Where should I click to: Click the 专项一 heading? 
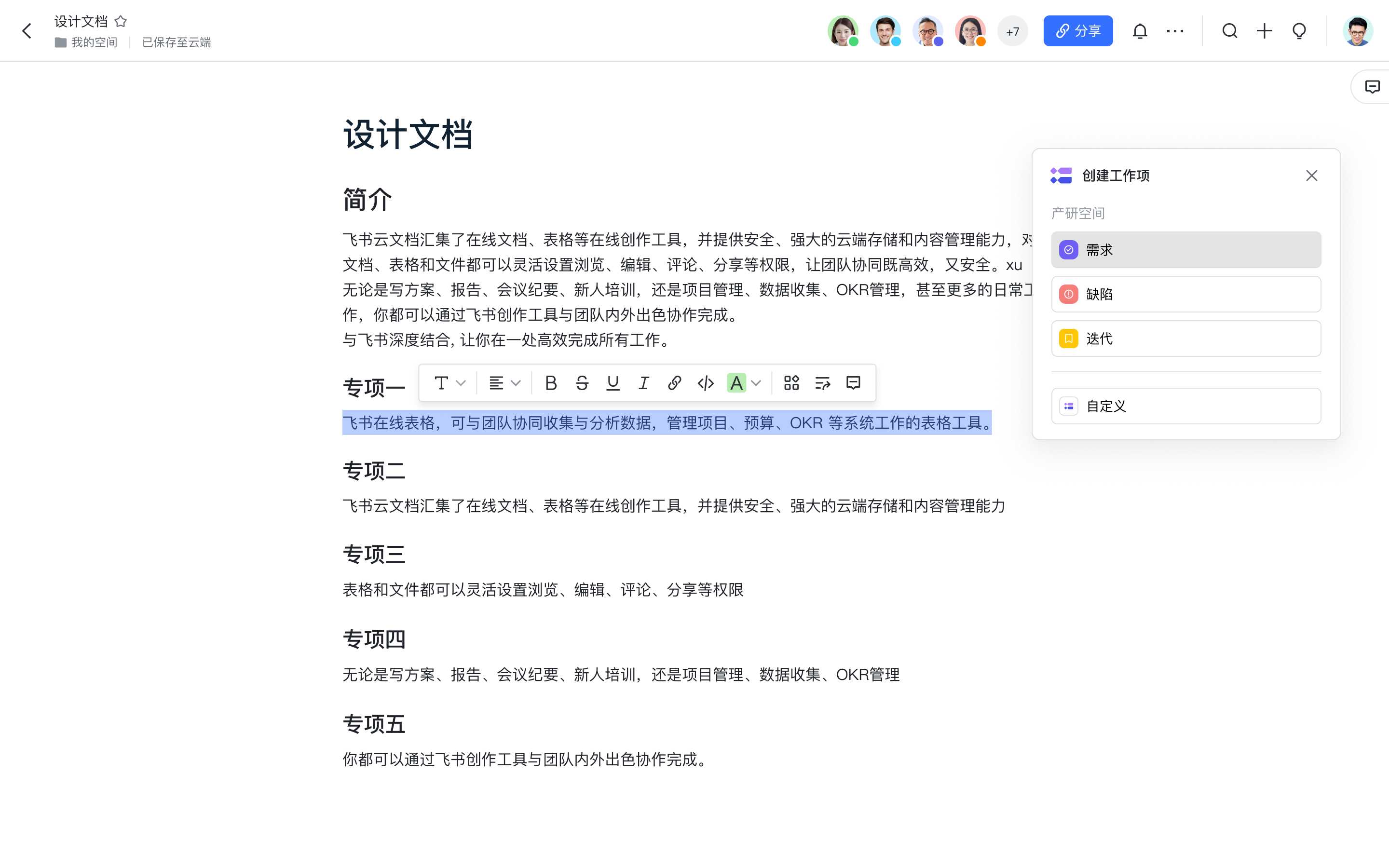coord(374,388)
